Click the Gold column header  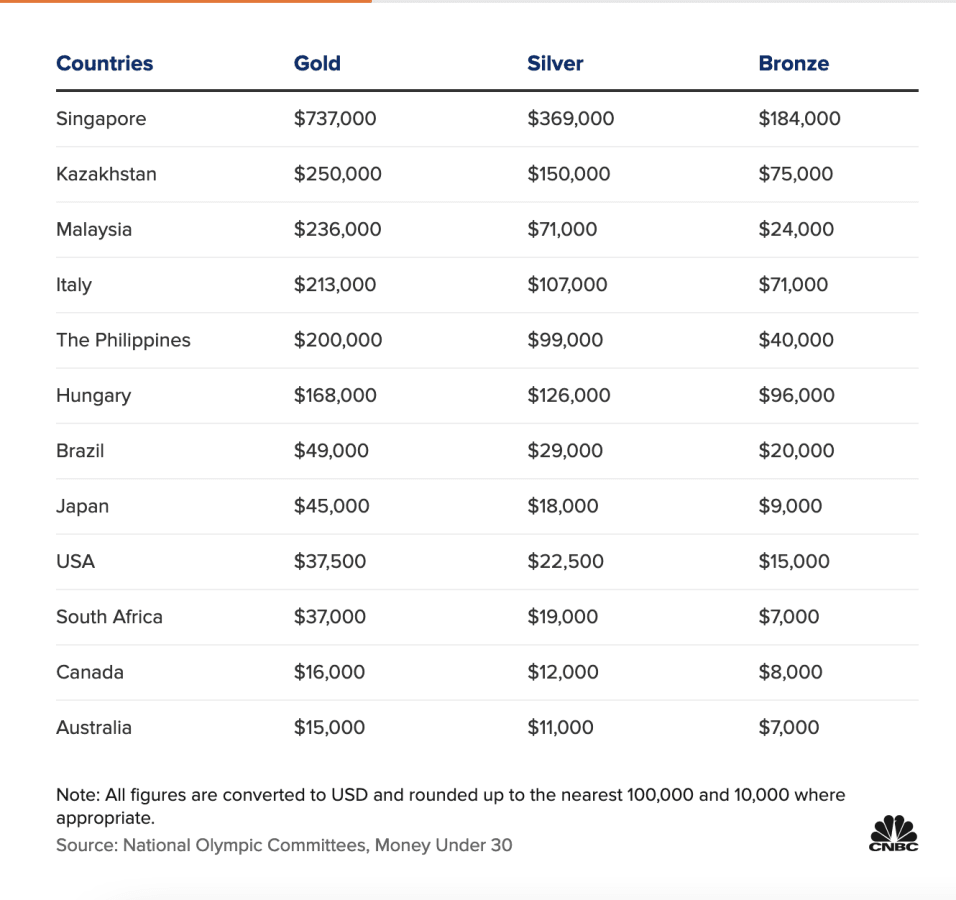[x=317, y=63]
